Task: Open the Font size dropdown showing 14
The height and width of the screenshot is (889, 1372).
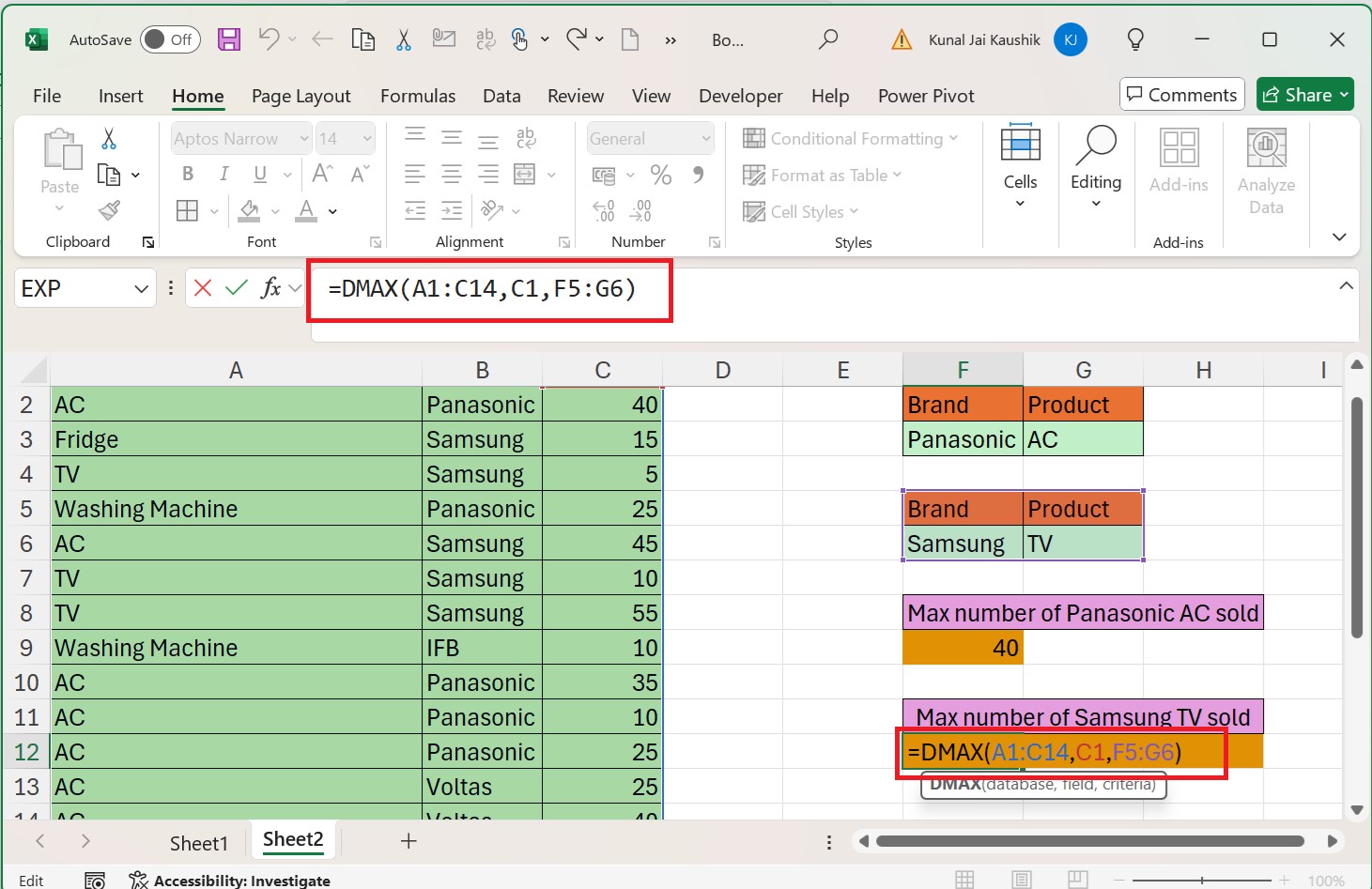Action: [x=367, y=139]
